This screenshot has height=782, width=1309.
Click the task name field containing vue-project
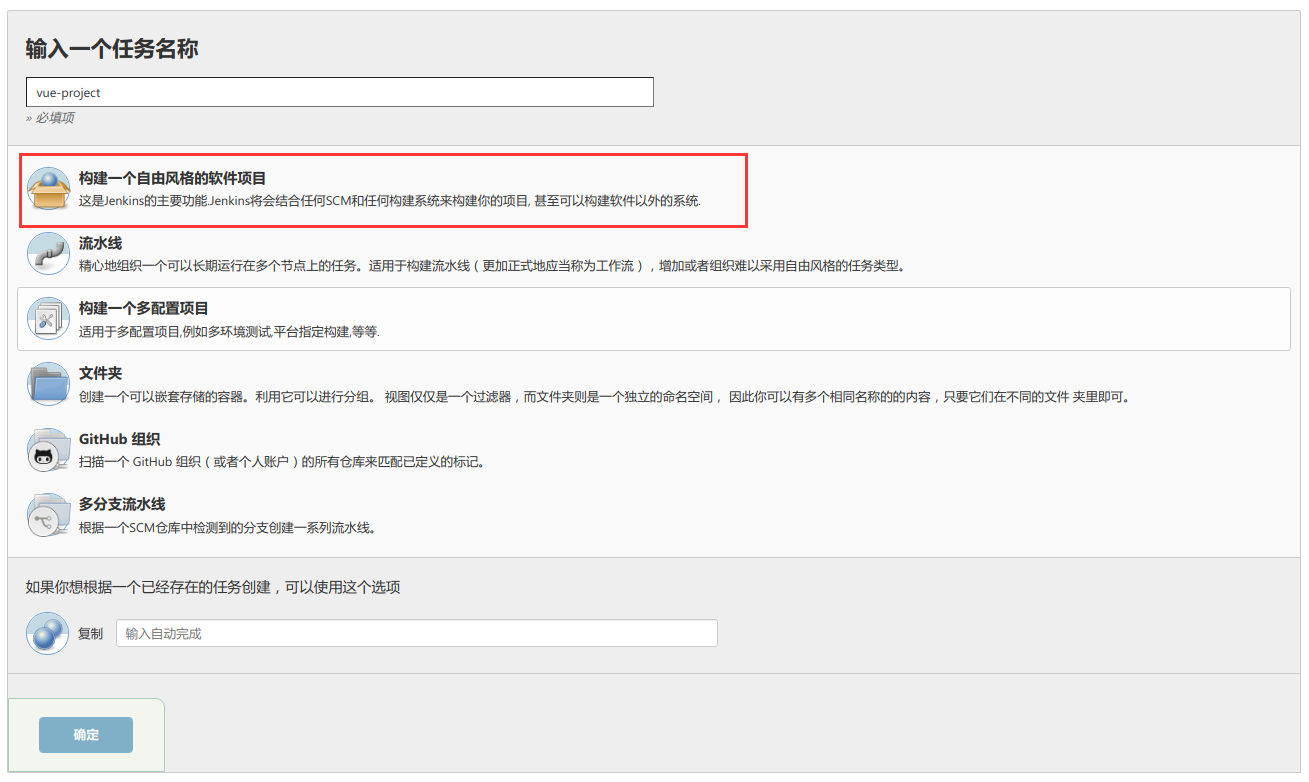point(339,92)
